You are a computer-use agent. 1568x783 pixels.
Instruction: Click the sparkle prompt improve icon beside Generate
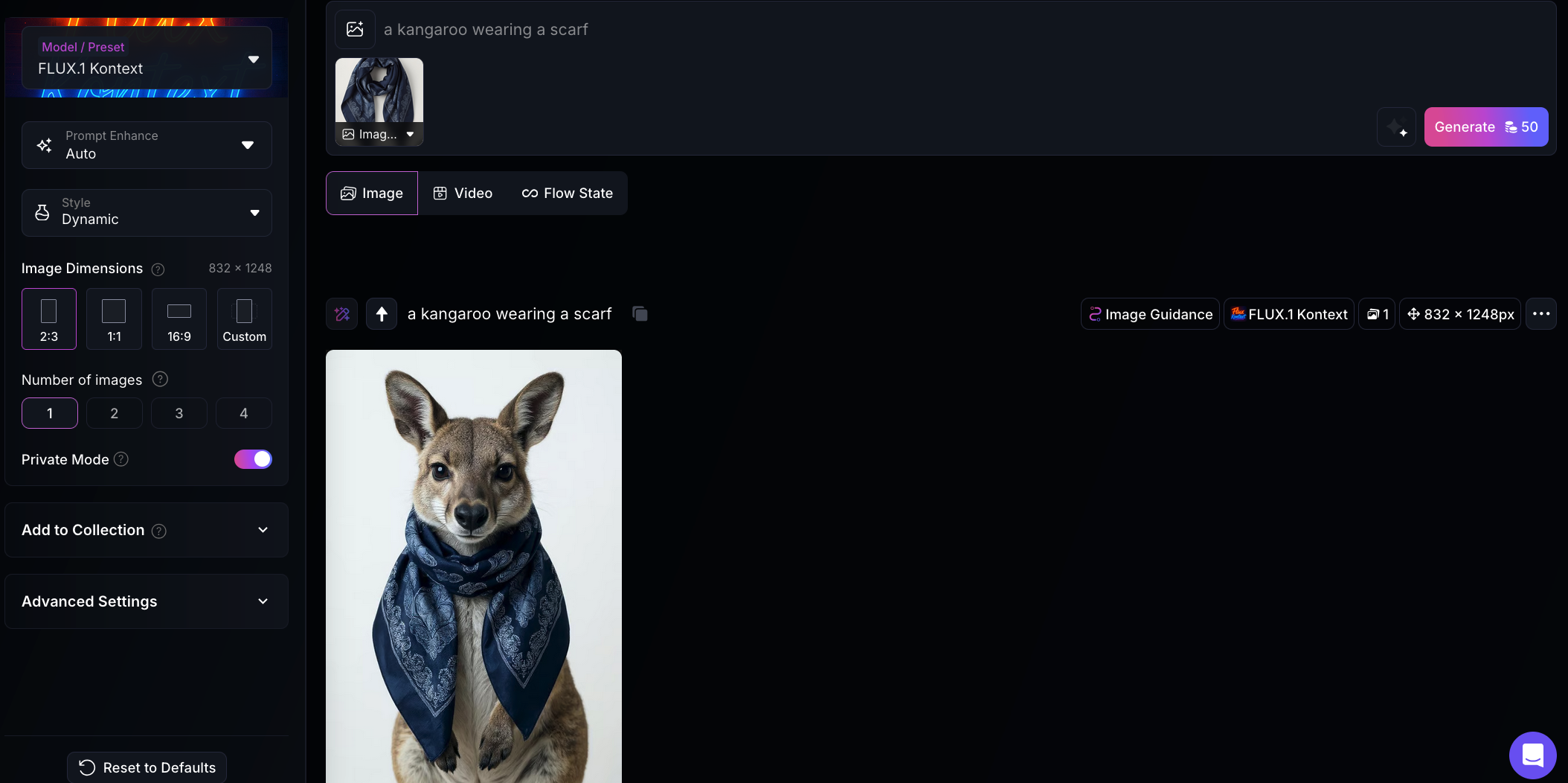[x=1396, y=127]
